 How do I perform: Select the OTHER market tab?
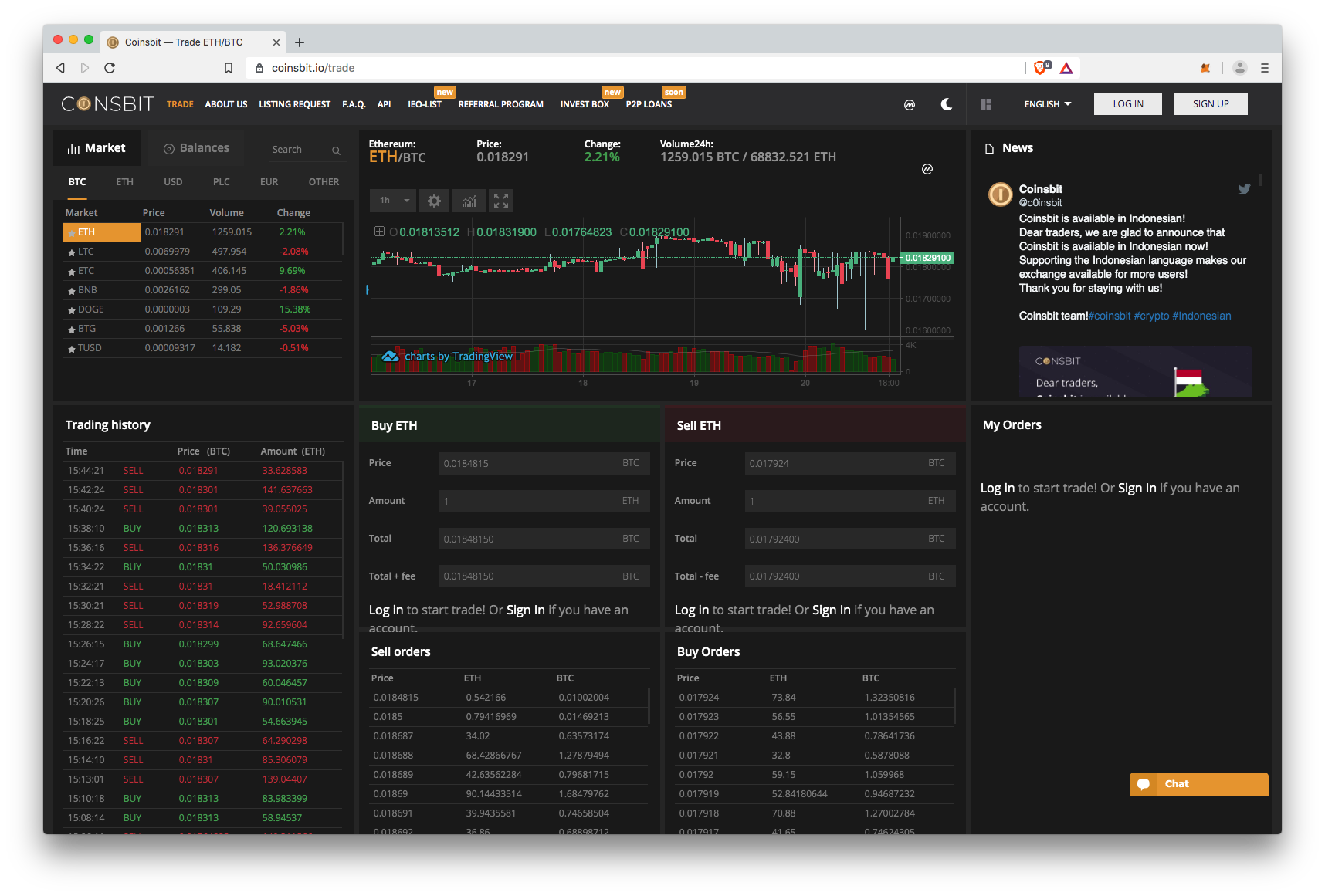324,182
